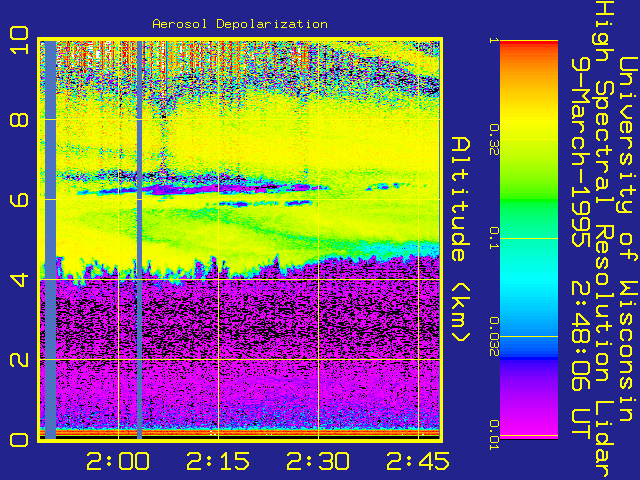Click the 'High Spectral Resolution Lidar' vertical text
This screenshot has width=640, height=480.
603,240
